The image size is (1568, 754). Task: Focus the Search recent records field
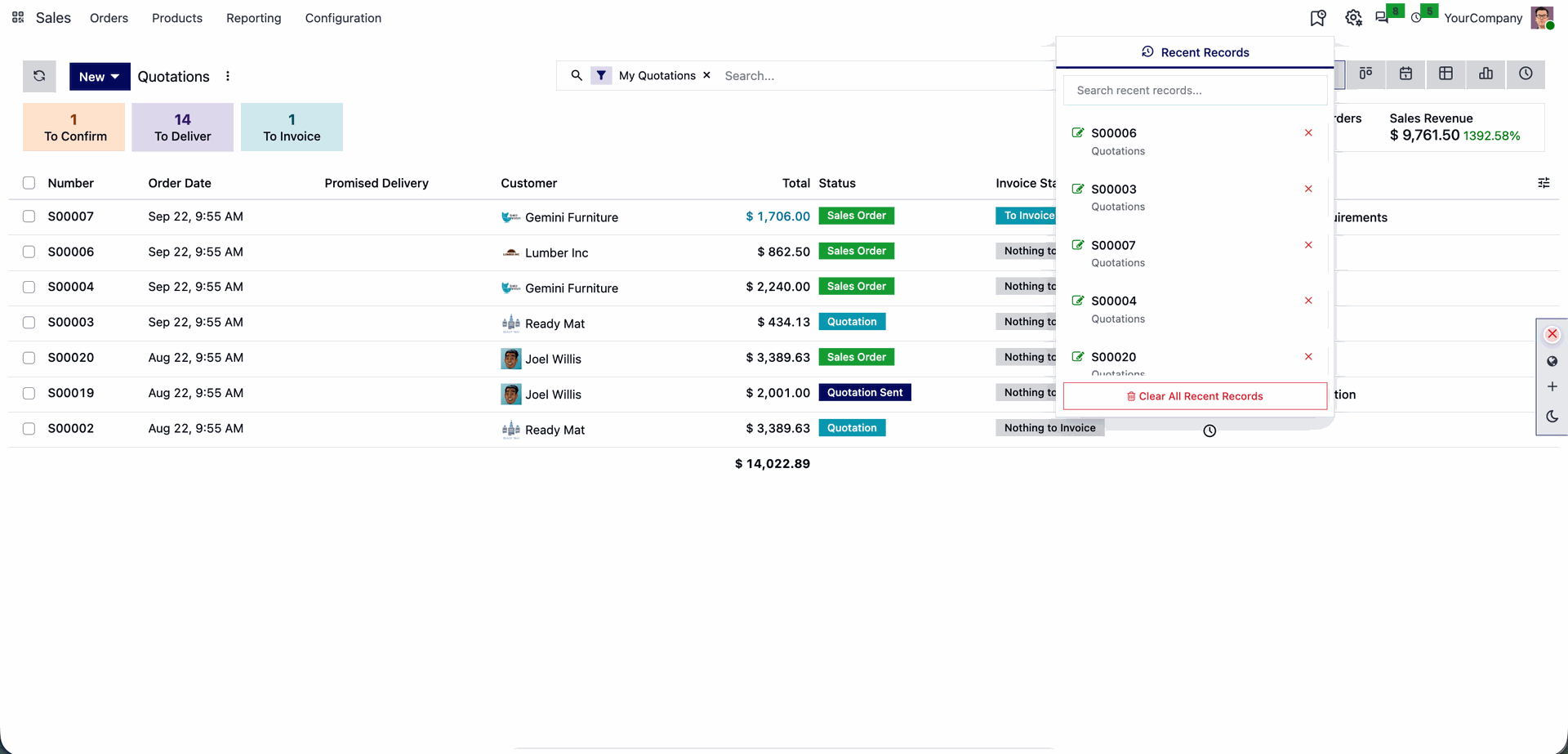1195,90
